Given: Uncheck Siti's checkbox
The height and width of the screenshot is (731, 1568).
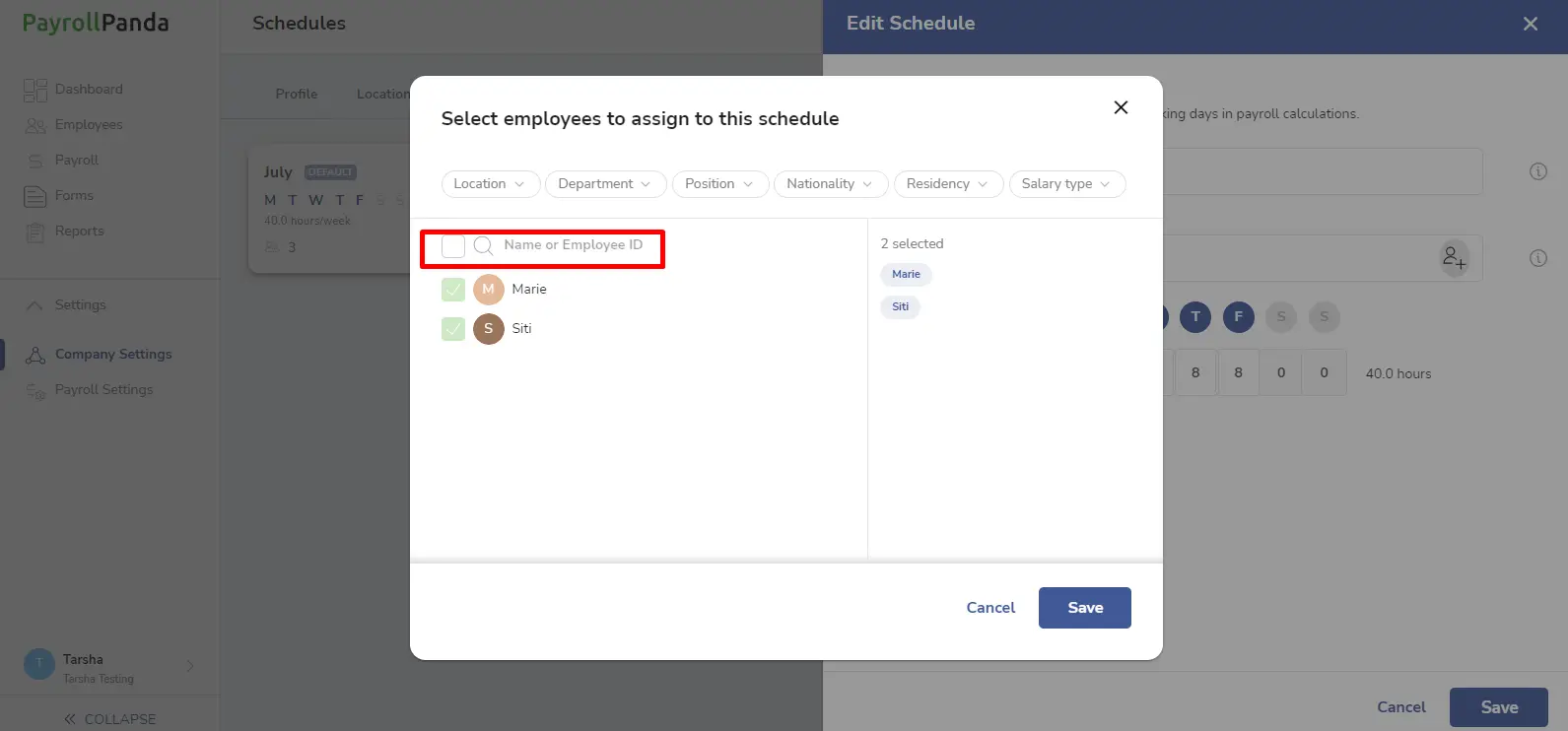Looking at the screenshot, I should [x=453, y=329].
